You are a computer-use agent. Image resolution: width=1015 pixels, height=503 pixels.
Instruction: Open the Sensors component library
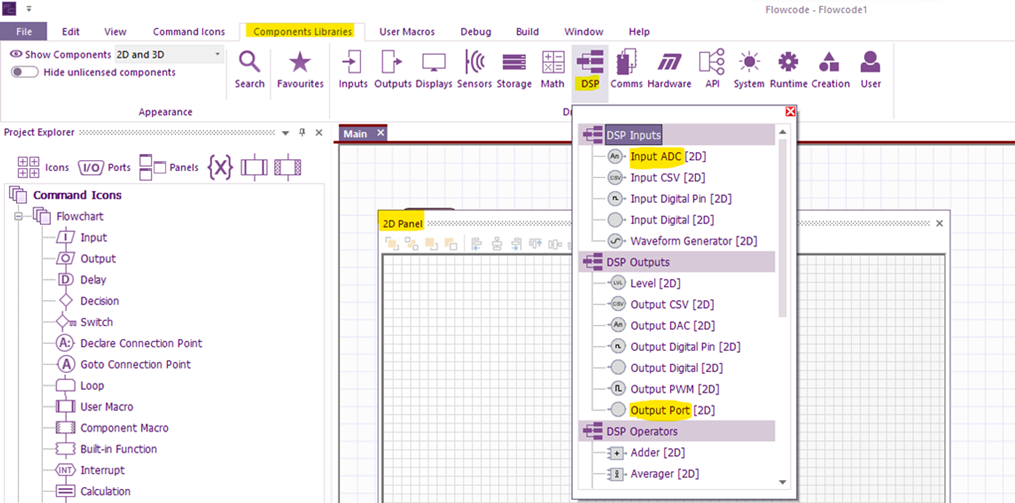pyautogui.click(x=474, y=70)
